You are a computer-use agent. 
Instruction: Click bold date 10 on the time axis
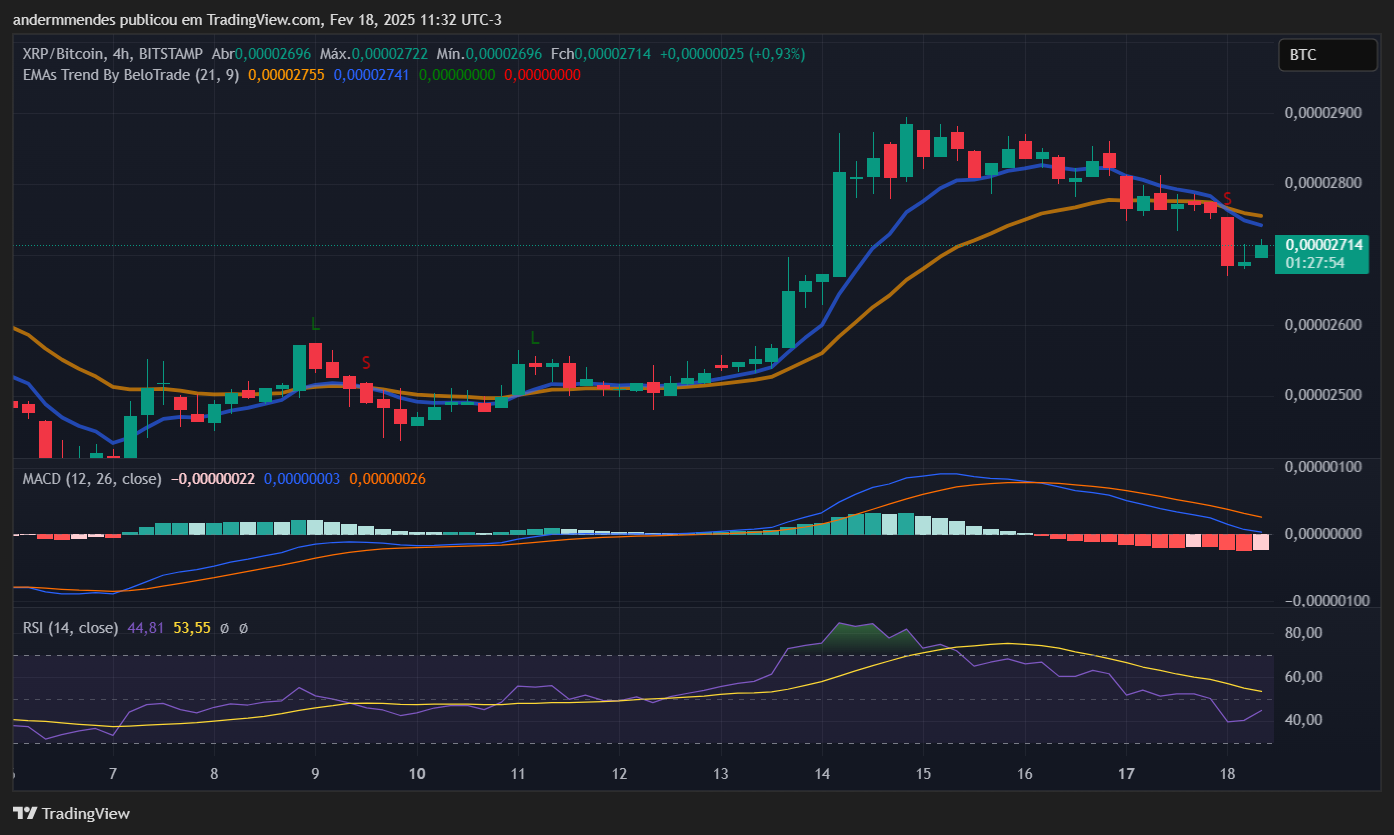tap(417, 774)
